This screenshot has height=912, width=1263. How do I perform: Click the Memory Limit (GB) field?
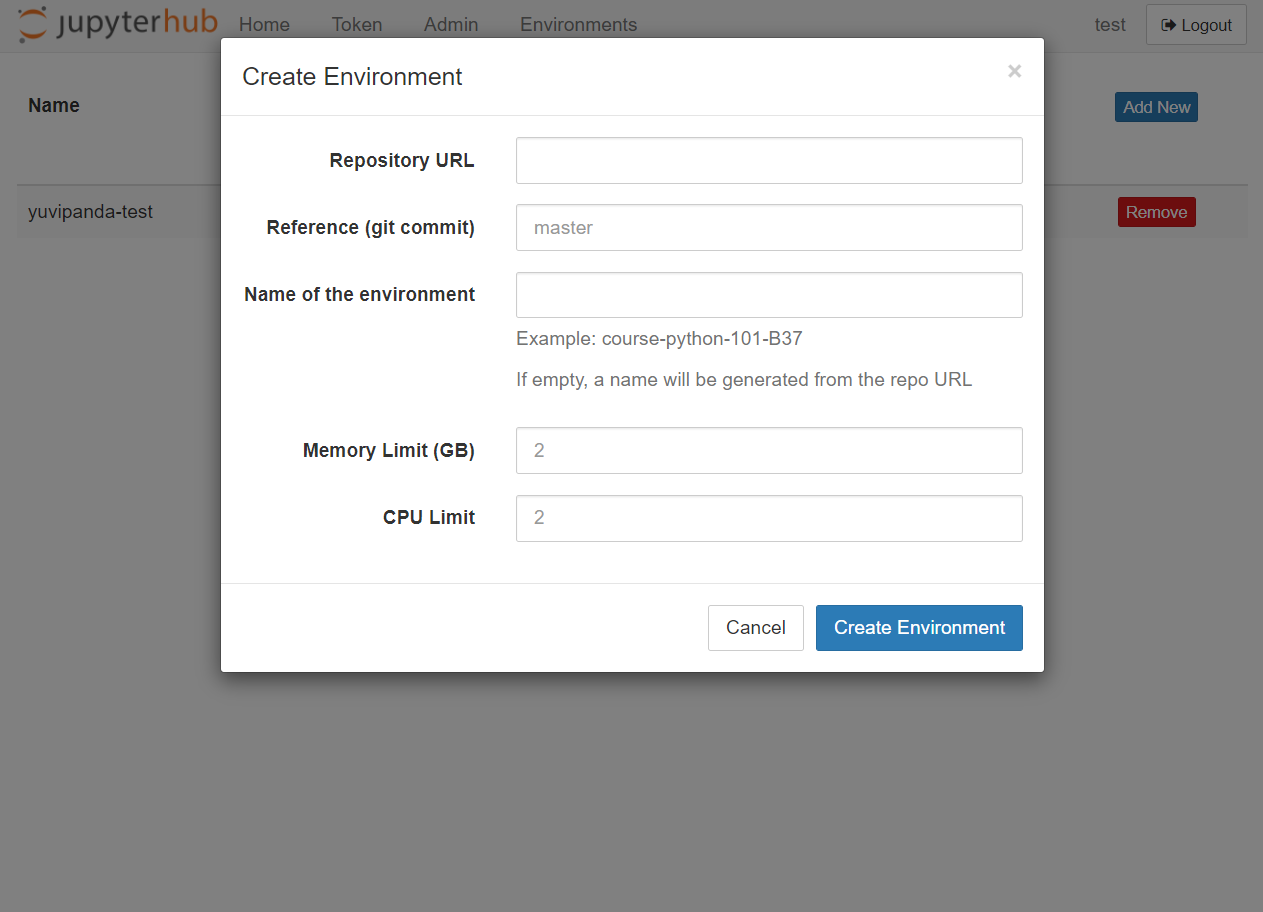click(768, 450)
